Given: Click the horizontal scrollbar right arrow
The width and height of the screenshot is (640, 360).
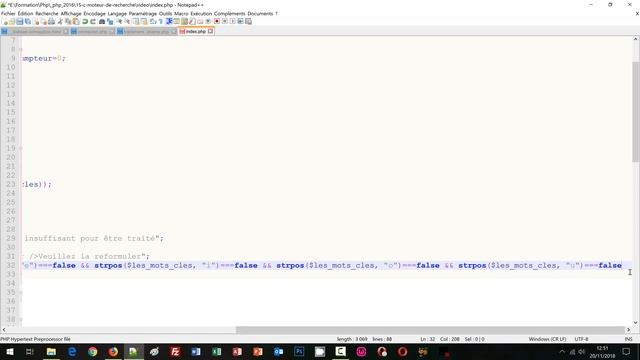Looking at the screenshot, I should point(629,330).
